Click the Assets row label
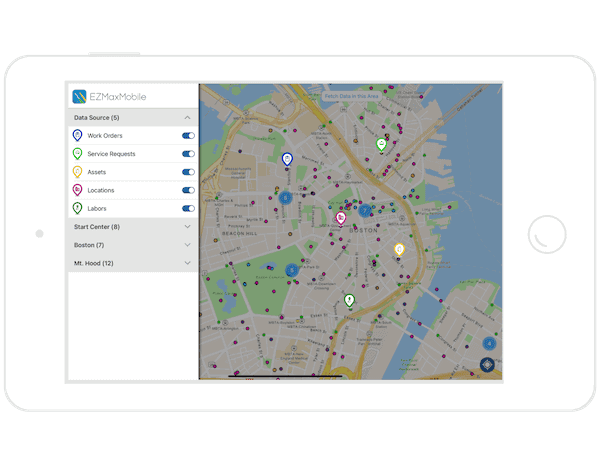 [x=96, y=172]
